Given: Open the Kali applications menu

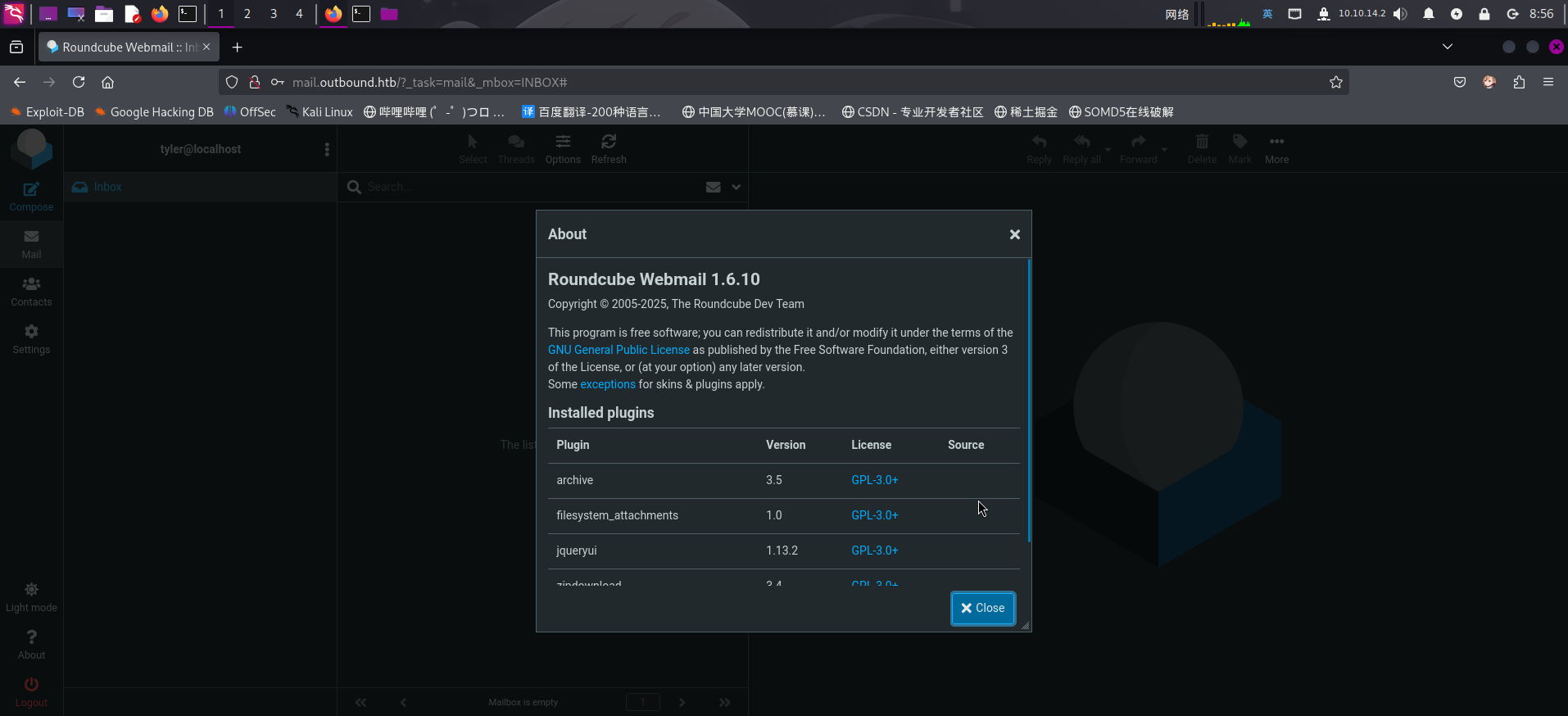Looking at the screenshot, I should point(15,14).
